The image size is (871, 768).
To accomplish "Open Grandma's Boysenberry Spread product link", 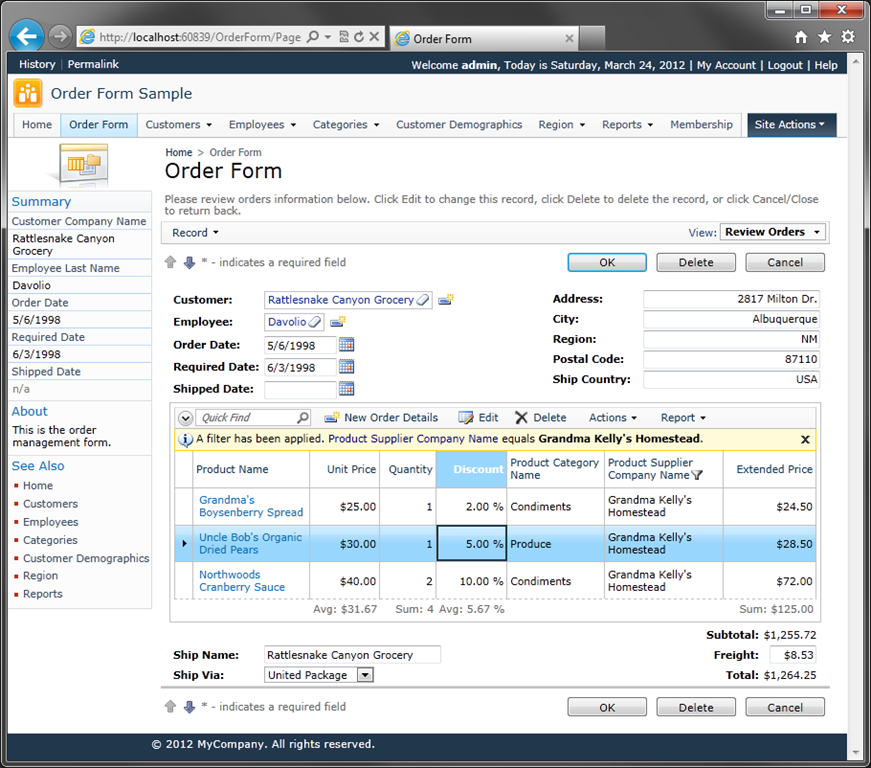I will (x=251, y=506).
